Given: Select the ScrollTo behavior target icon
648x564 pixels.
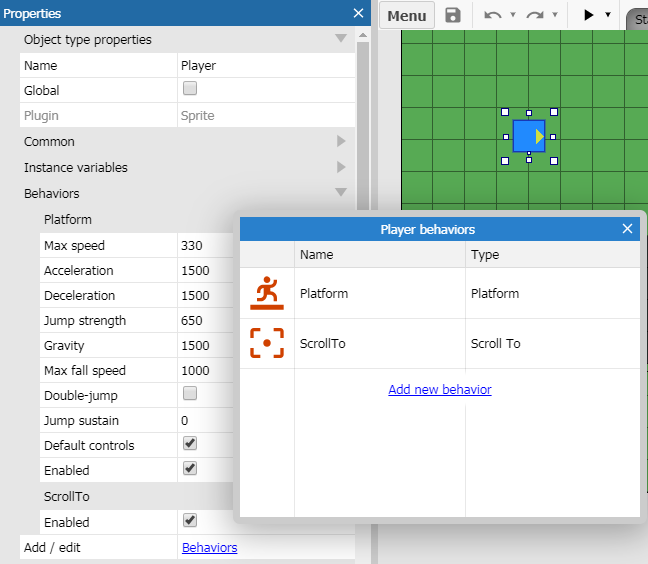Looking at the screenshot, I should coord(266,343).
